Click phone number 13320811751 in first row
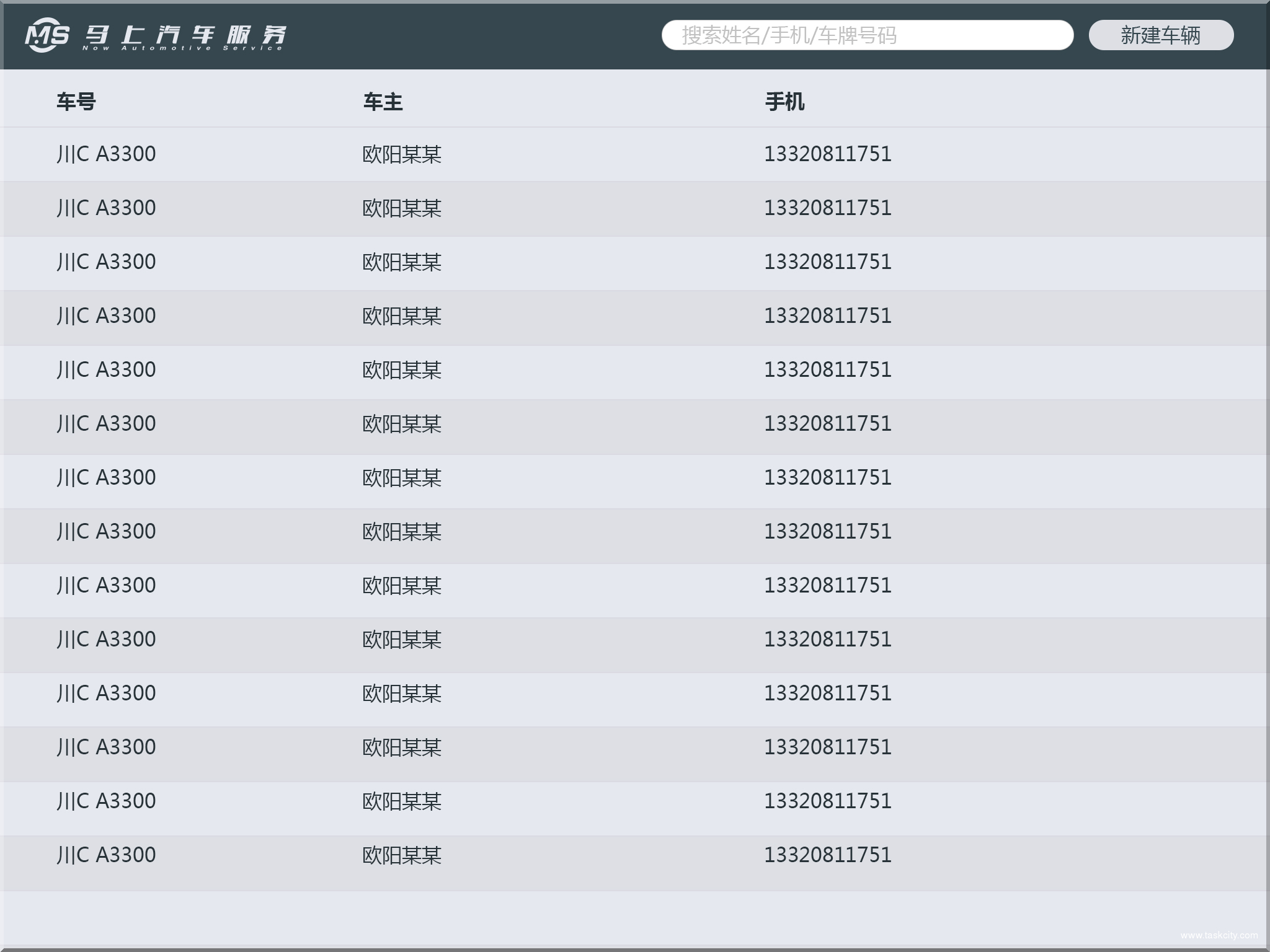This screenshot has height=952, width=1270. tap(828, 155)
